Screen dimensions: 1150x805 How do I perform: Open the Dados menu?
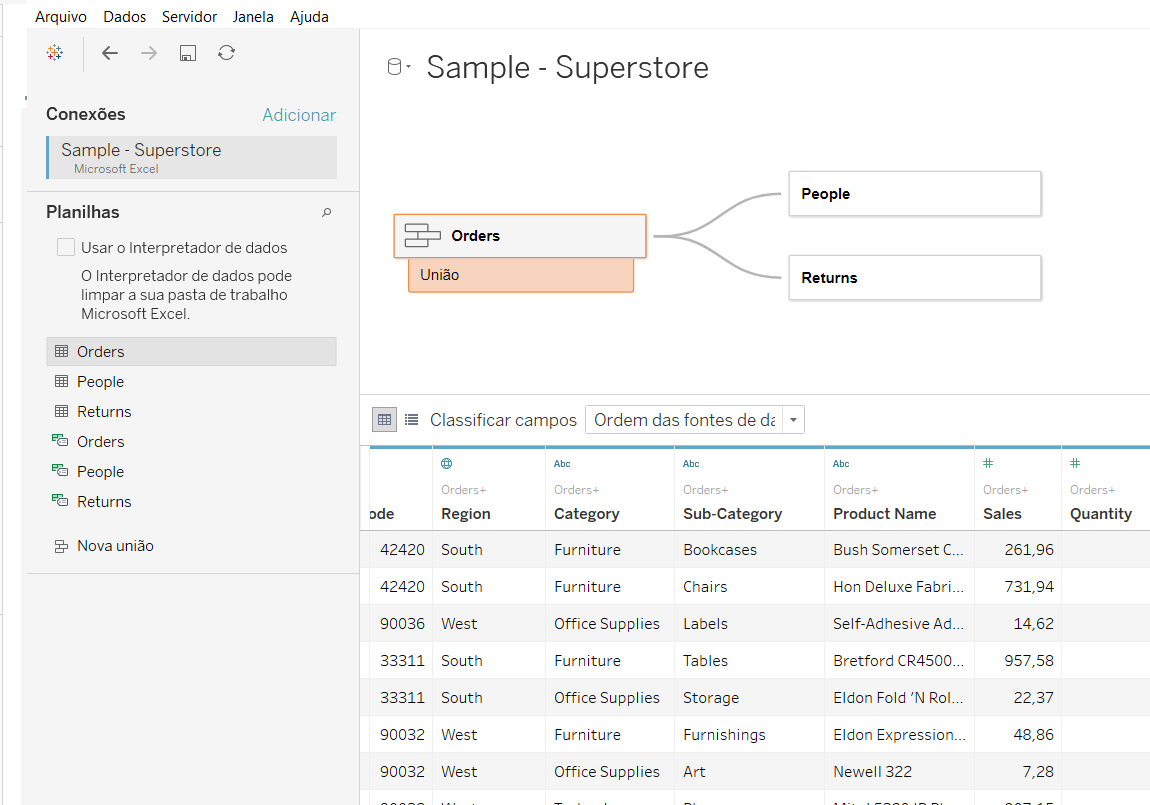[125, 16]
